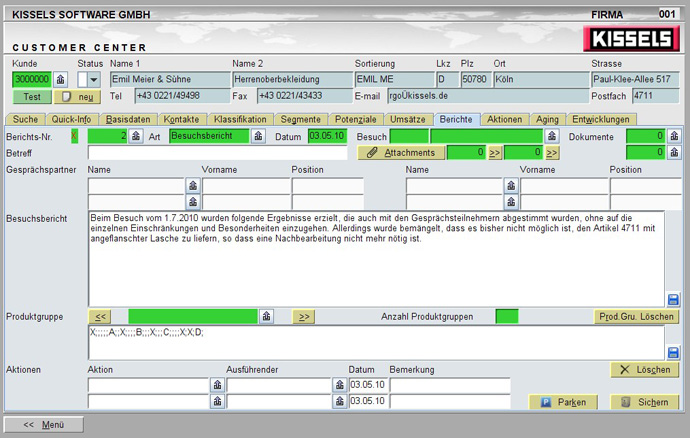Image resolution: width=690 pixels, height=438 pixels.
Task: Open lookup for first Ausführender field
Action: [339, 385]
